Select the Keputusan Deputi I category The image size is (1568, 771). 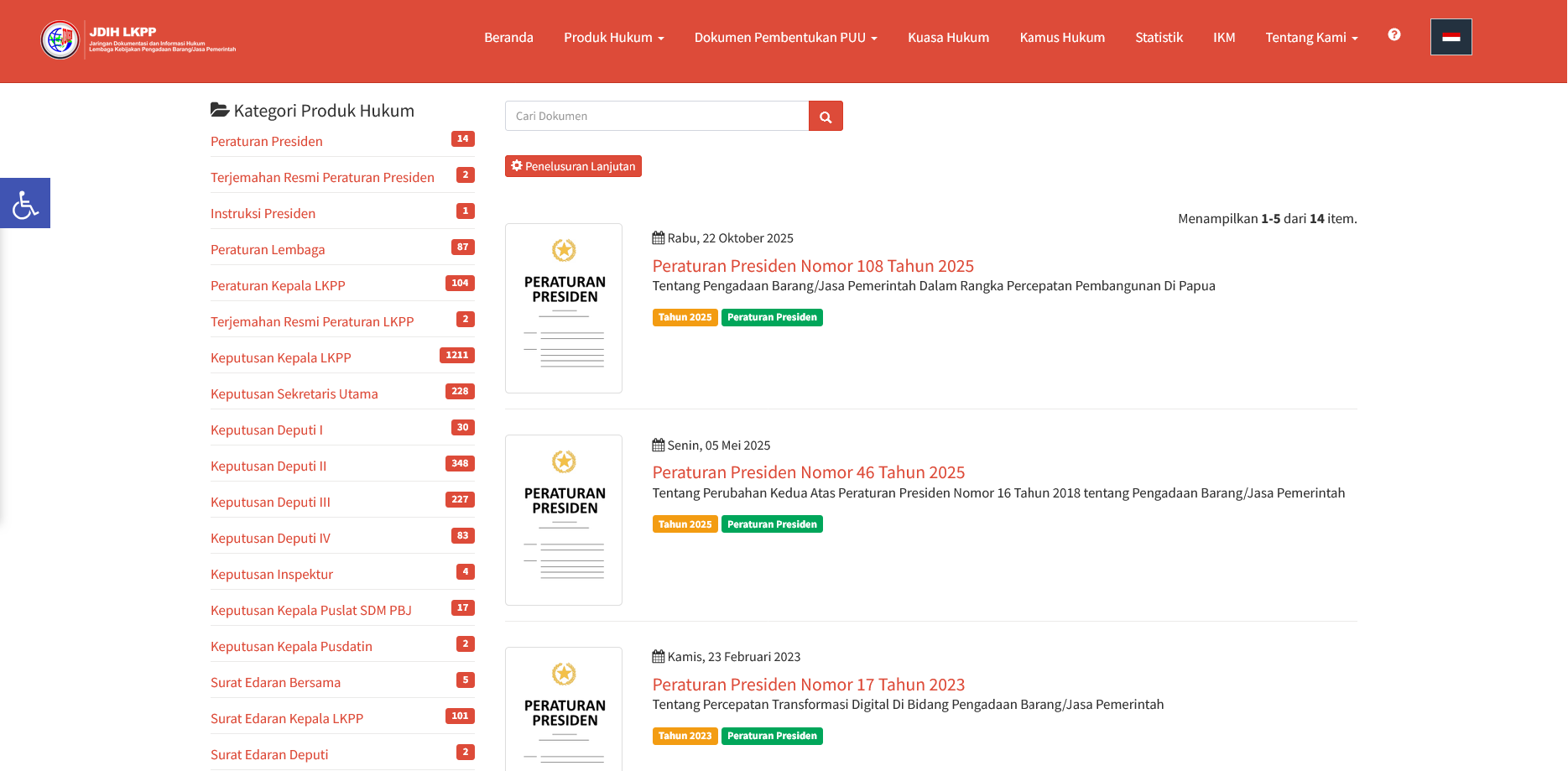coord(267,430)
